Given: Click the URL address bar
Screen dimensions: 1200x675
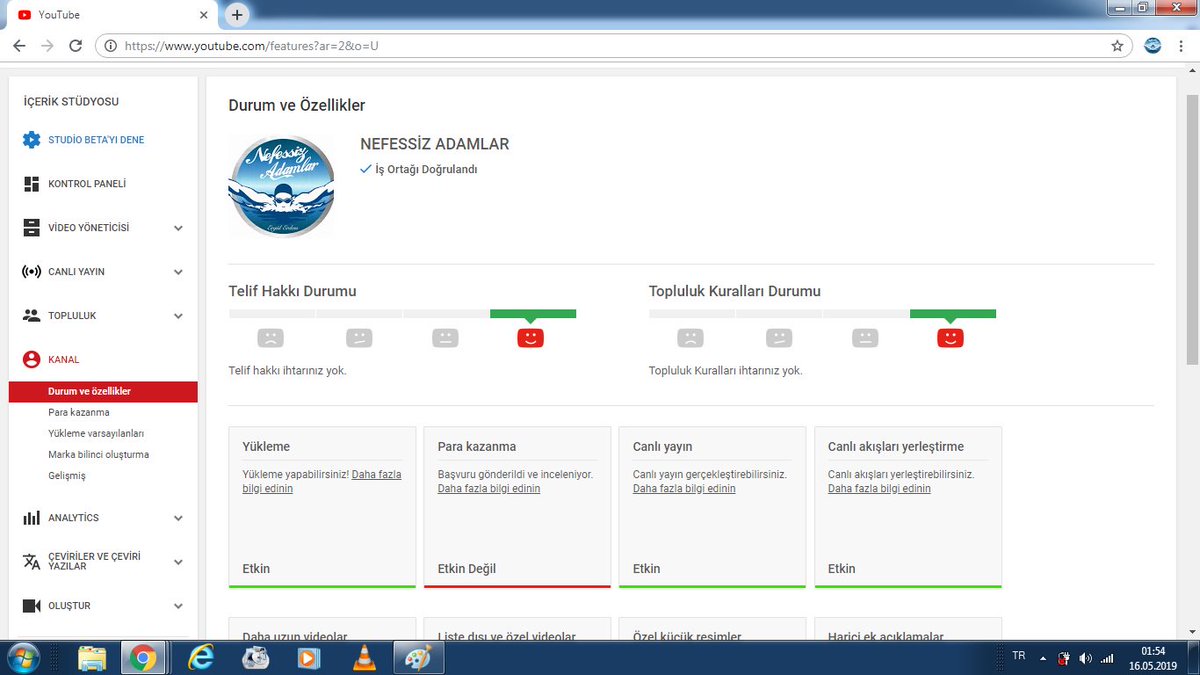Looking at the screenshot, I should 615,46.
